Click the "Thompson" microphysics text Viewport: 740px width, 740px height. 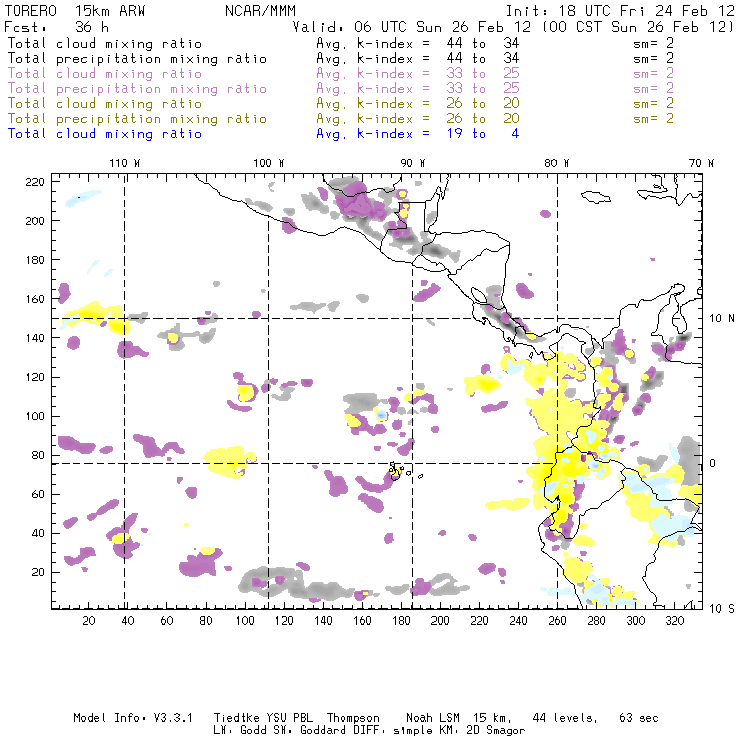pyautogui.click(x=353, y=718)
